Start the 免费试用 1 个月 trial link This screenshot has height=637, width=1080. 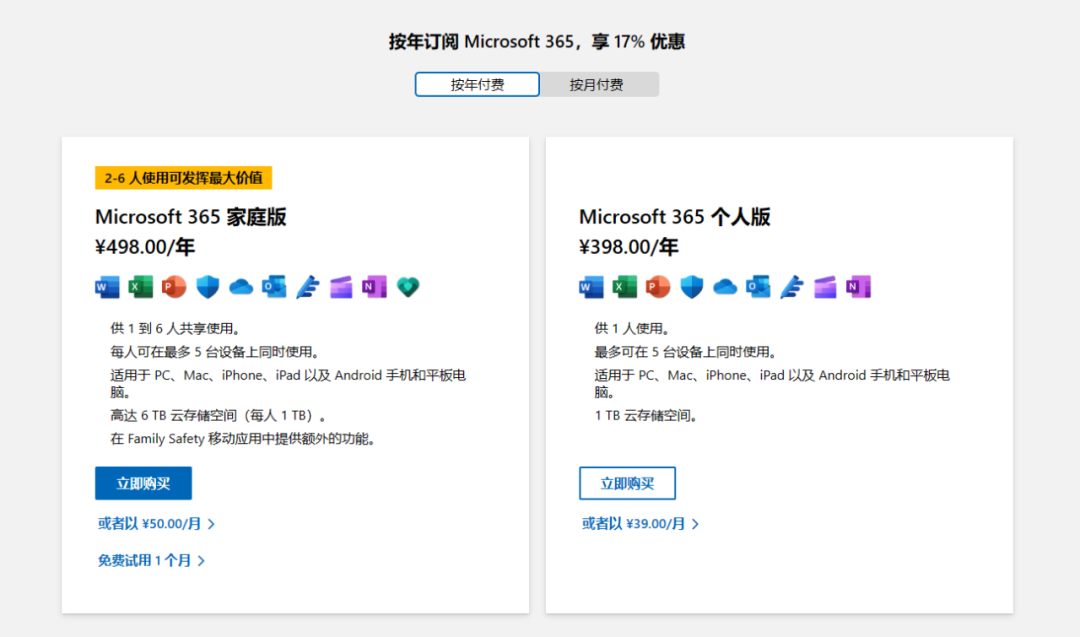(152, 561)
